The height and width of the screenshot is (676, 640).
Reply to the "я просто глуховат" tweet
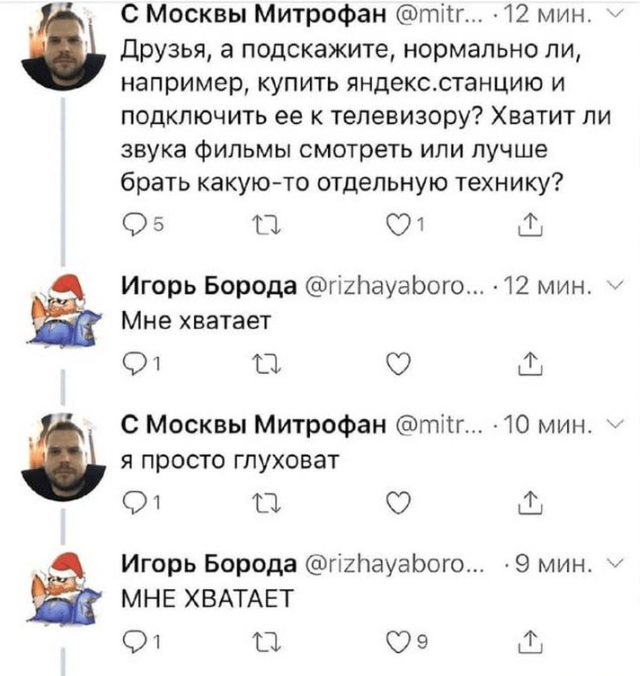(x=131, y=505)
